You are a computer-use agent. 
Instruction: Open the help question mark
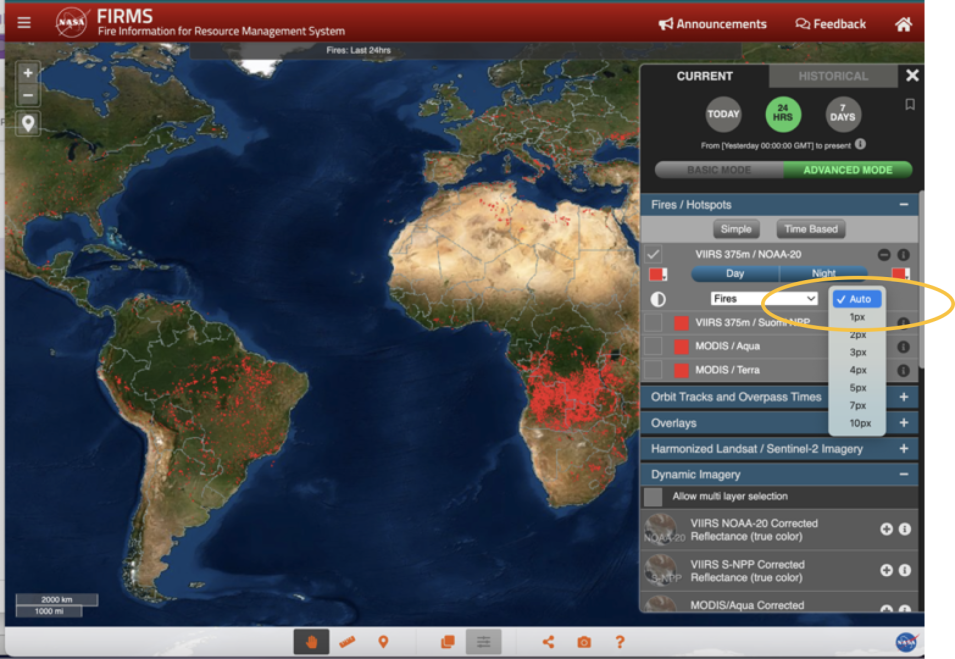pos(620,642)
